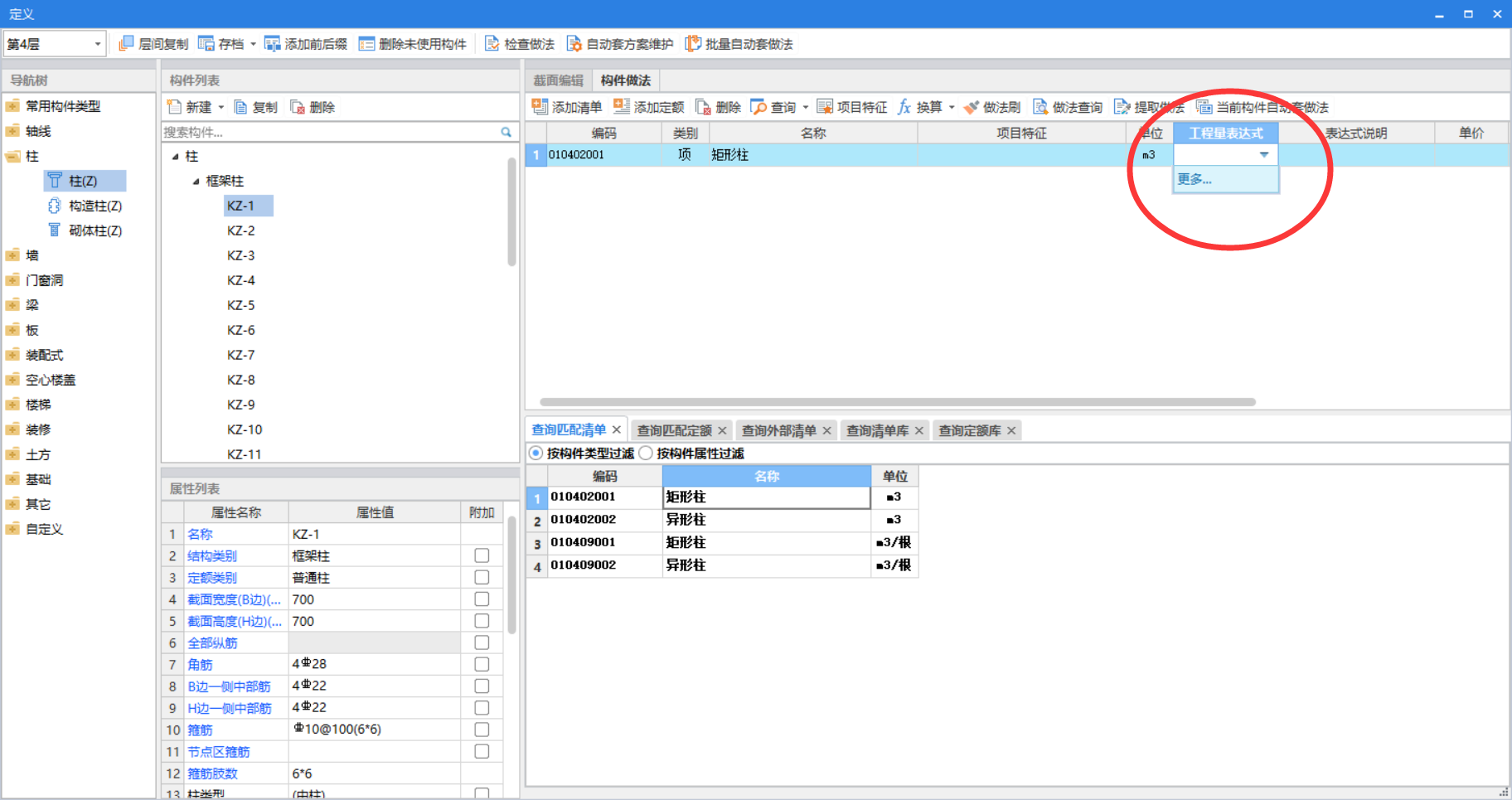This screenshot has height=800, width=1512.
Task: Collapse the 柱 root in component list
Action: 175,157
